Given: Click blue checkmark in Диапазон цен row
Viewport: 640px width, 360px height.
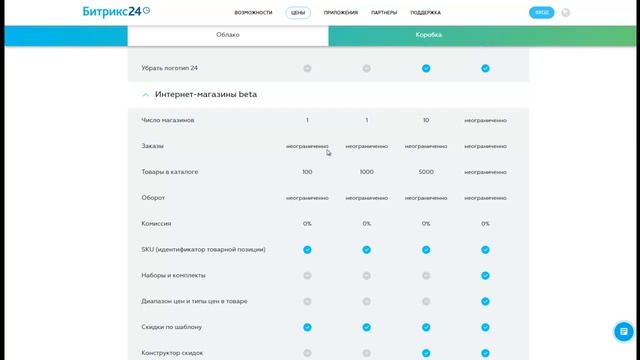Looking at the screenshot, I should pos(485,301).
